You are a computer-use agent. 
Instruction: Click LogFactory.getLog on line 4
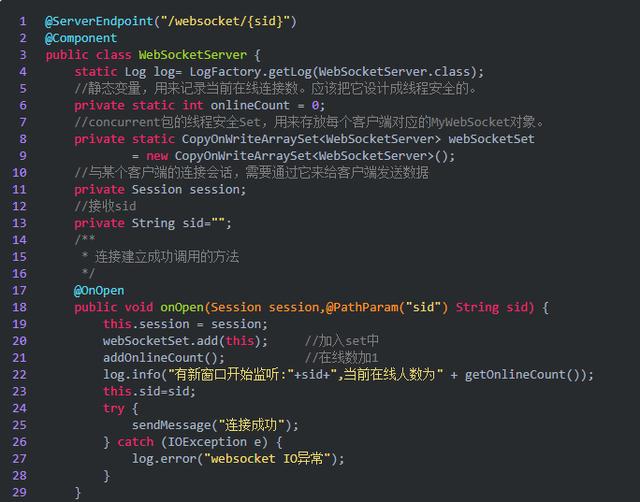[250, 72]
